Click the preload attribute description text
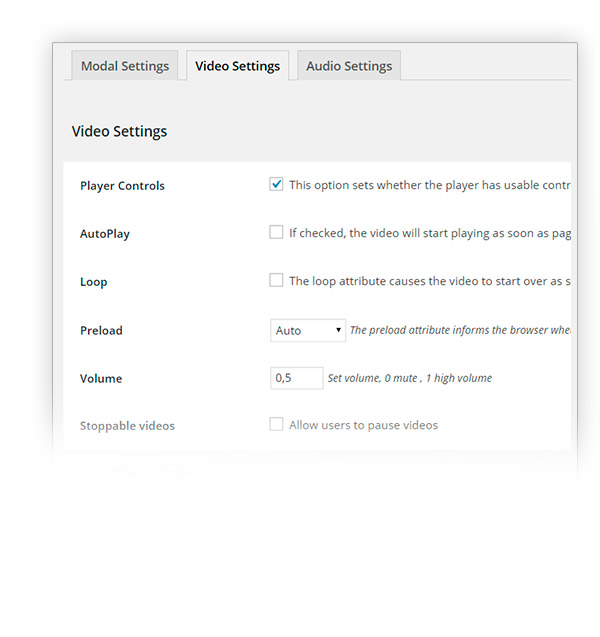This screenshot has width=600, height=637. (460, 330)
